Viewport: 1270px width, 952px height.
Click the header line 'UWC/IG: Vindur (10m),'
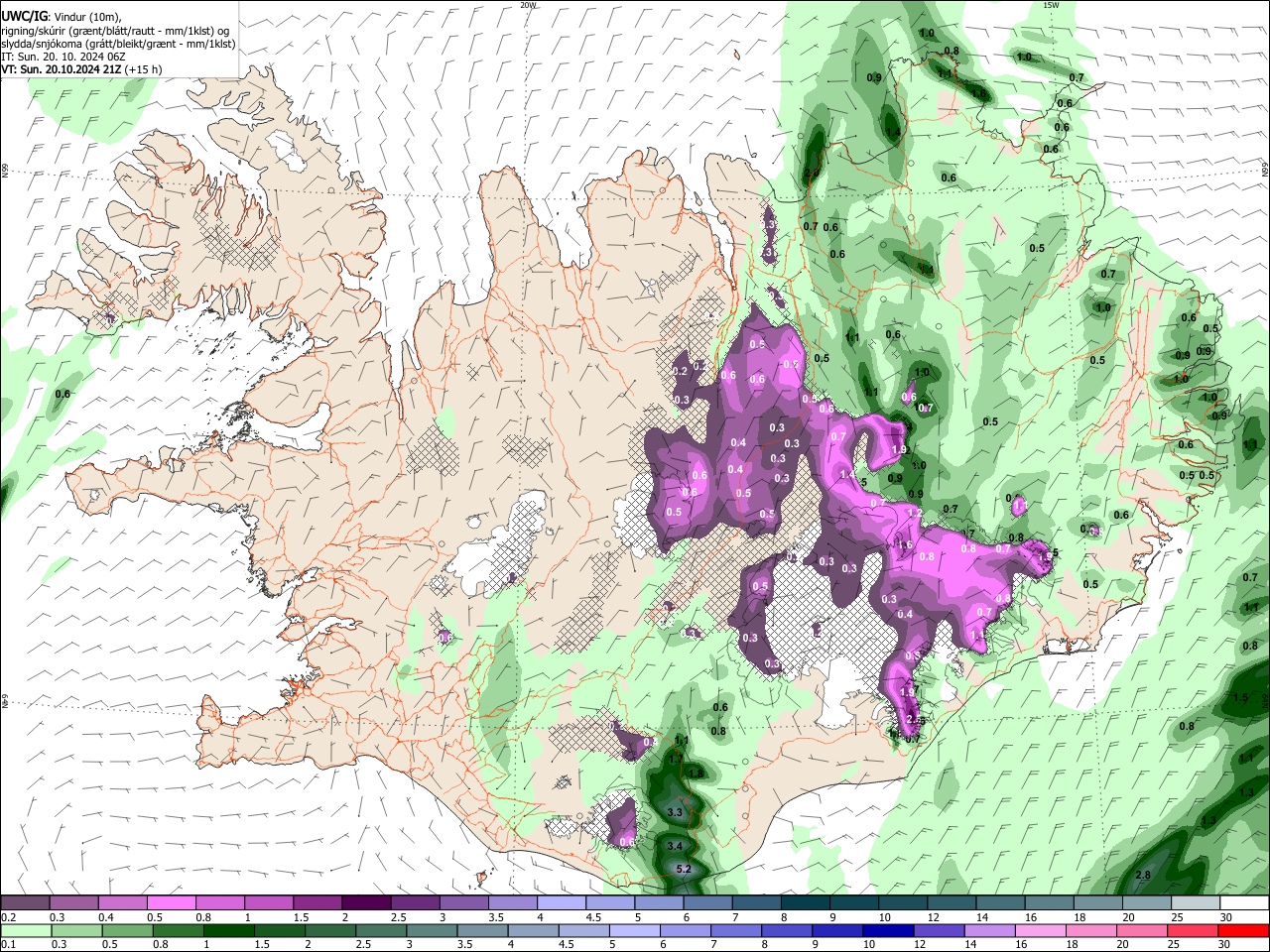62,17
